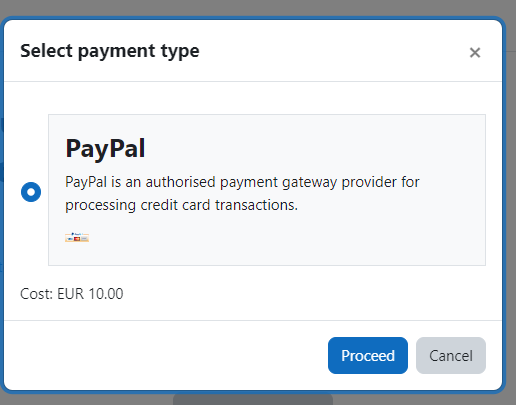
Task: Choose the PayPal payment option box
Action: pyautogui.click(x=267, y=190)
